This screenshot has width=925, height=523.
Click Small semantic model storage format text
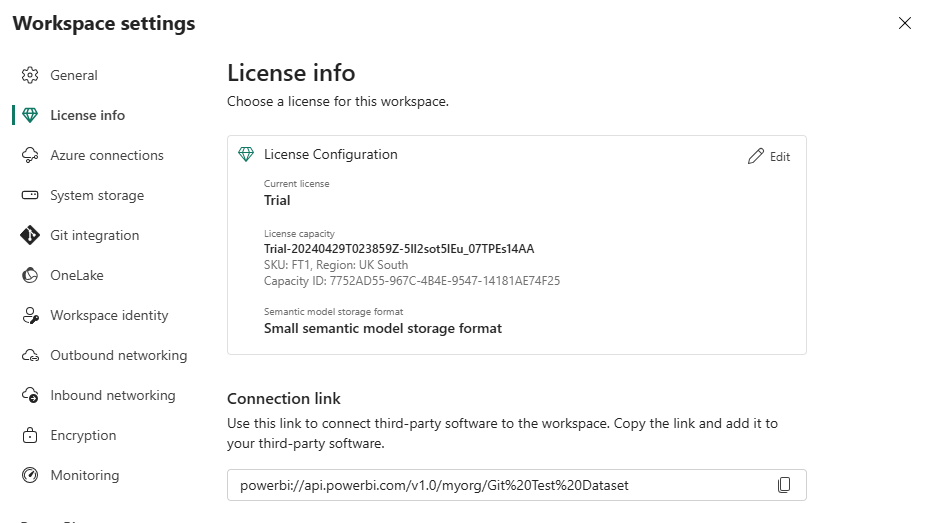382,328
